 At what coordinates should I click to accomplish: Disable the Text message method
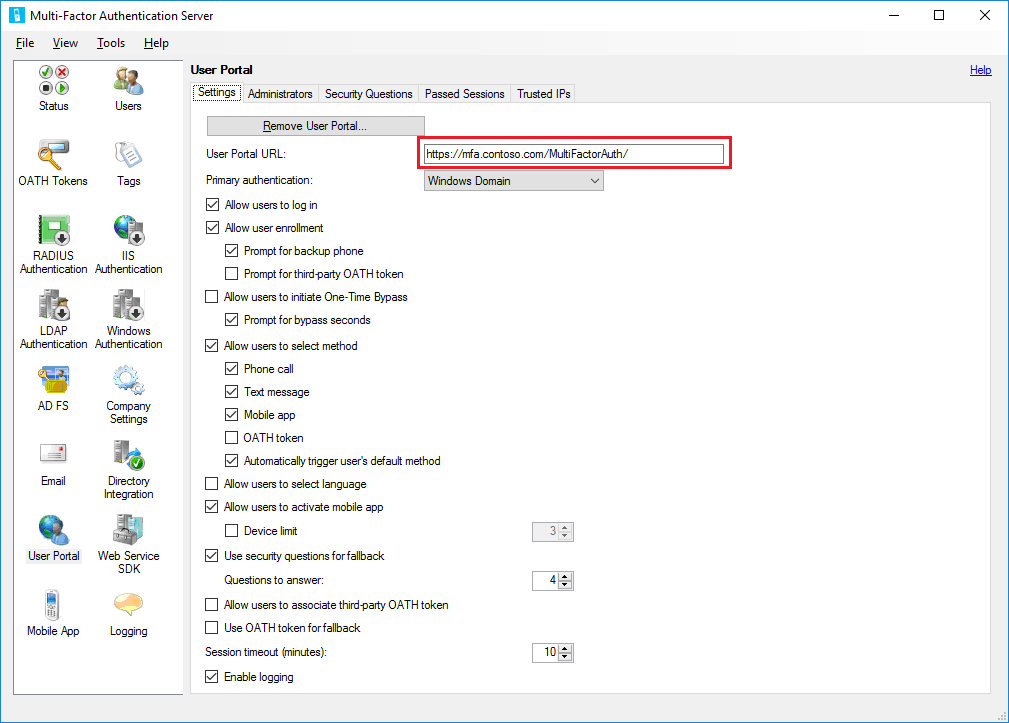[232, 391]
